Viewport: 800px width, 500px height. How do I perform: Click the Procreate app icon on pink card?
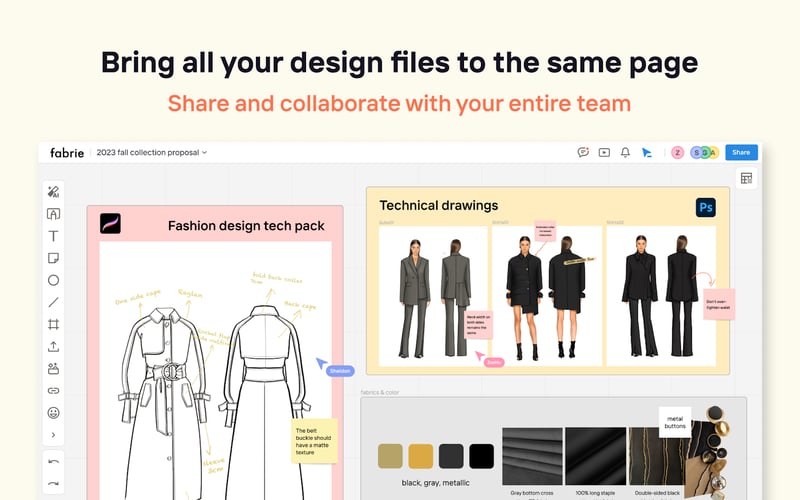coord(110,223)
